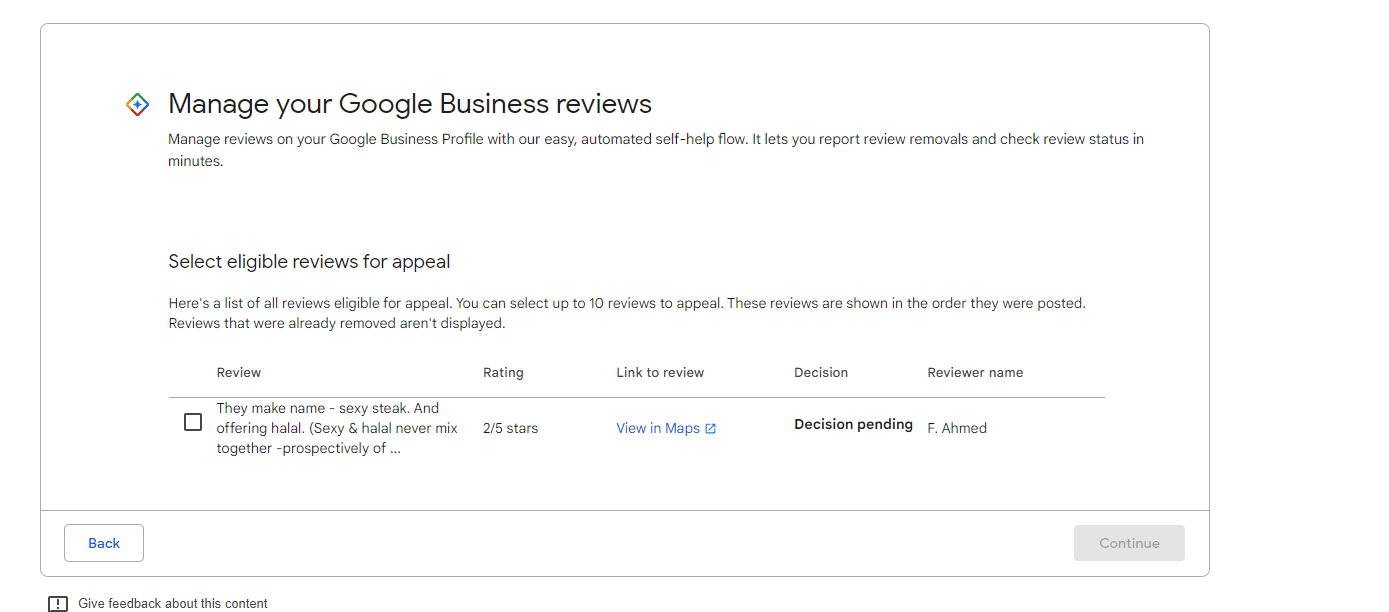Click the Select eligible reviews for appeal heading
The height and width of the screenshot is (612, 1389).
[x=309, y=262]
